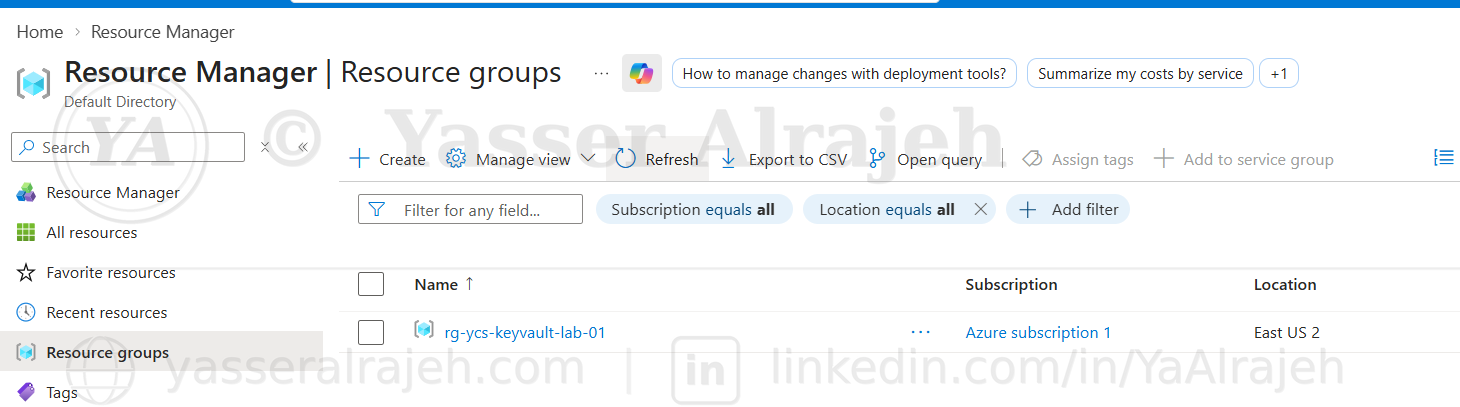
Task: Click the Tags icon in sidebar
Action: pos(26,393)
